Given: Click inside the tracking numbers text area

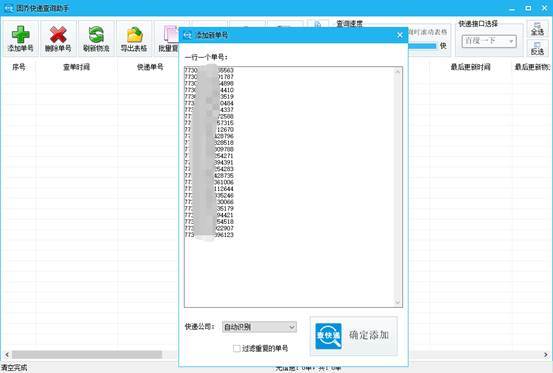Looking at the screenshot, I should point(289,186).
